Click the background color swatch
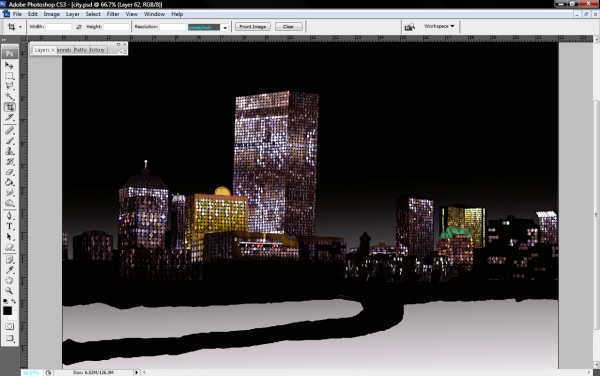 pos(14,317)
